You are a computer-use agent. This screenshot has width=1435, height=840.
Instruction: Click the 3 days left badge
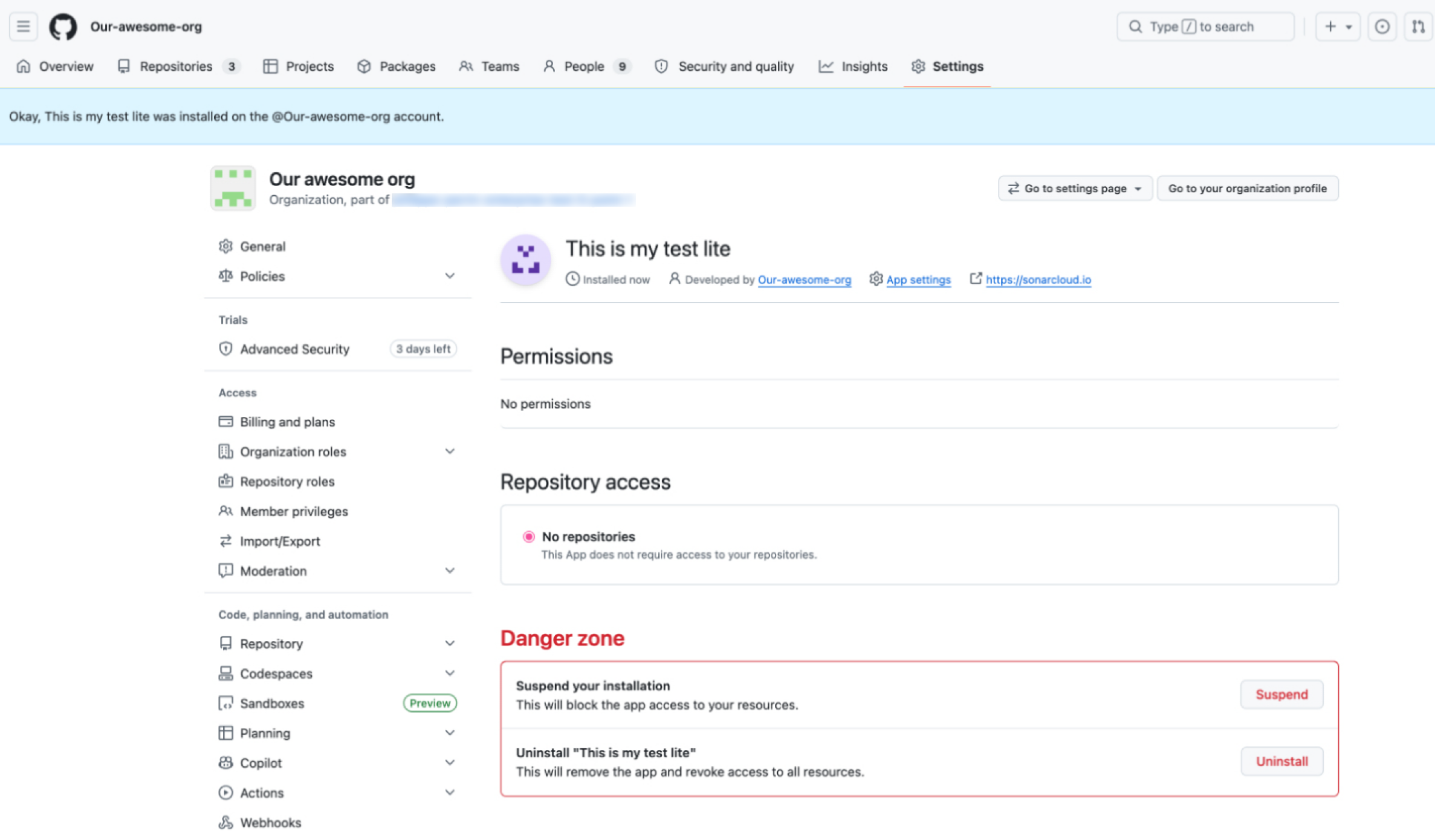coord(423,349)
